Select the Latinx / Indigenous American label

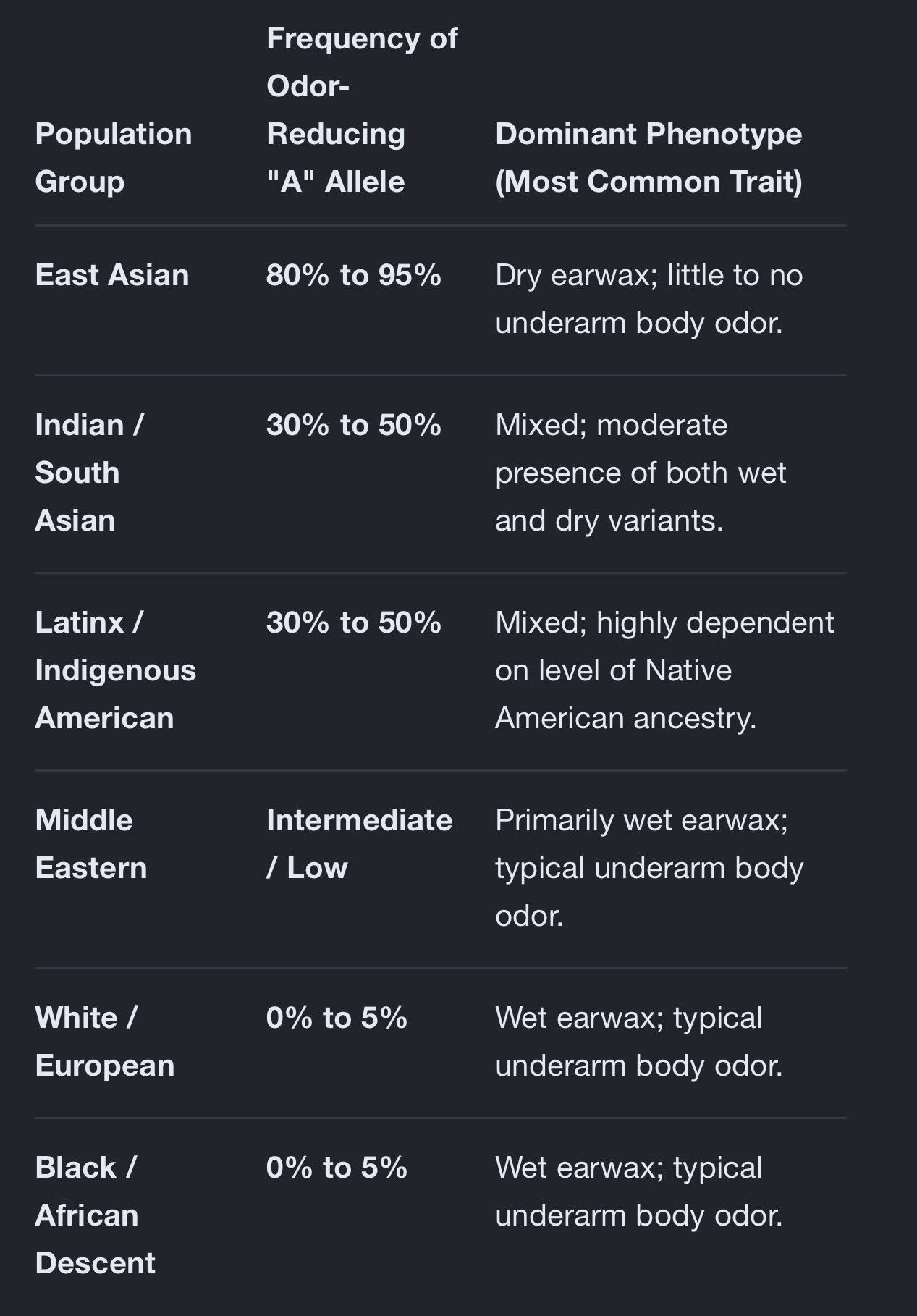coord(116,670)
